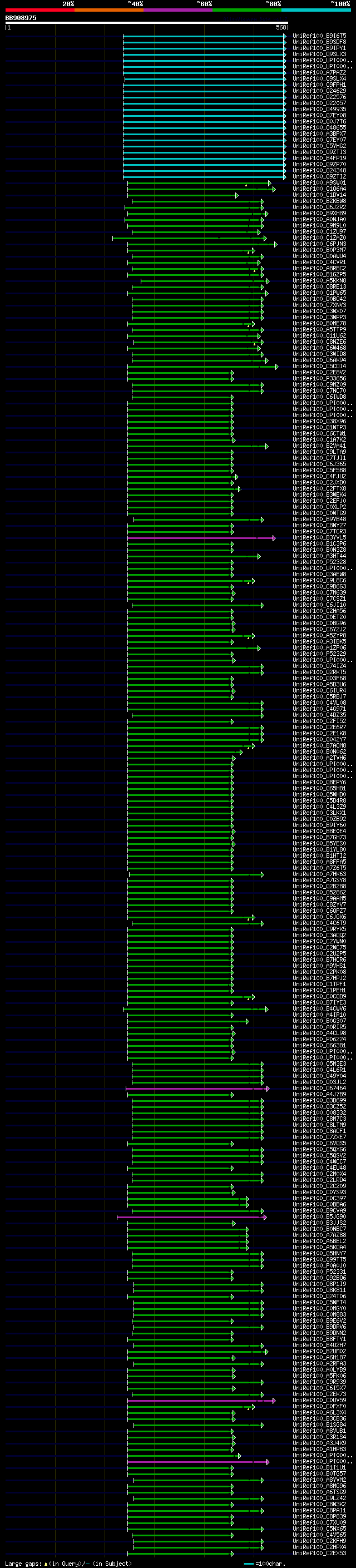Screen dimensions: 356x1568
Task: Click the magenta alignment bar for UniRef100_O67464
Action: [x=197, y=1088]
